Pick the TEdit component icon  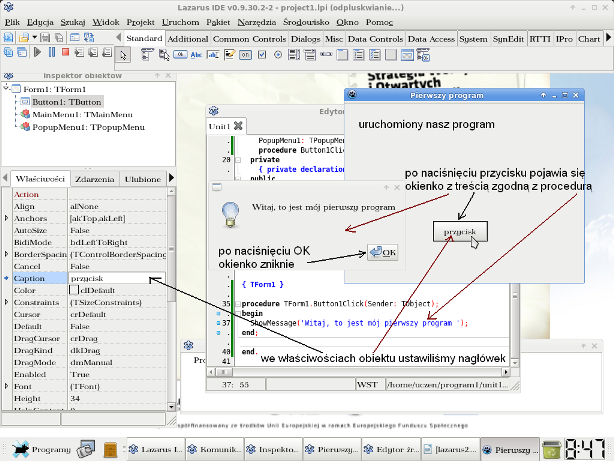(213, 55)
